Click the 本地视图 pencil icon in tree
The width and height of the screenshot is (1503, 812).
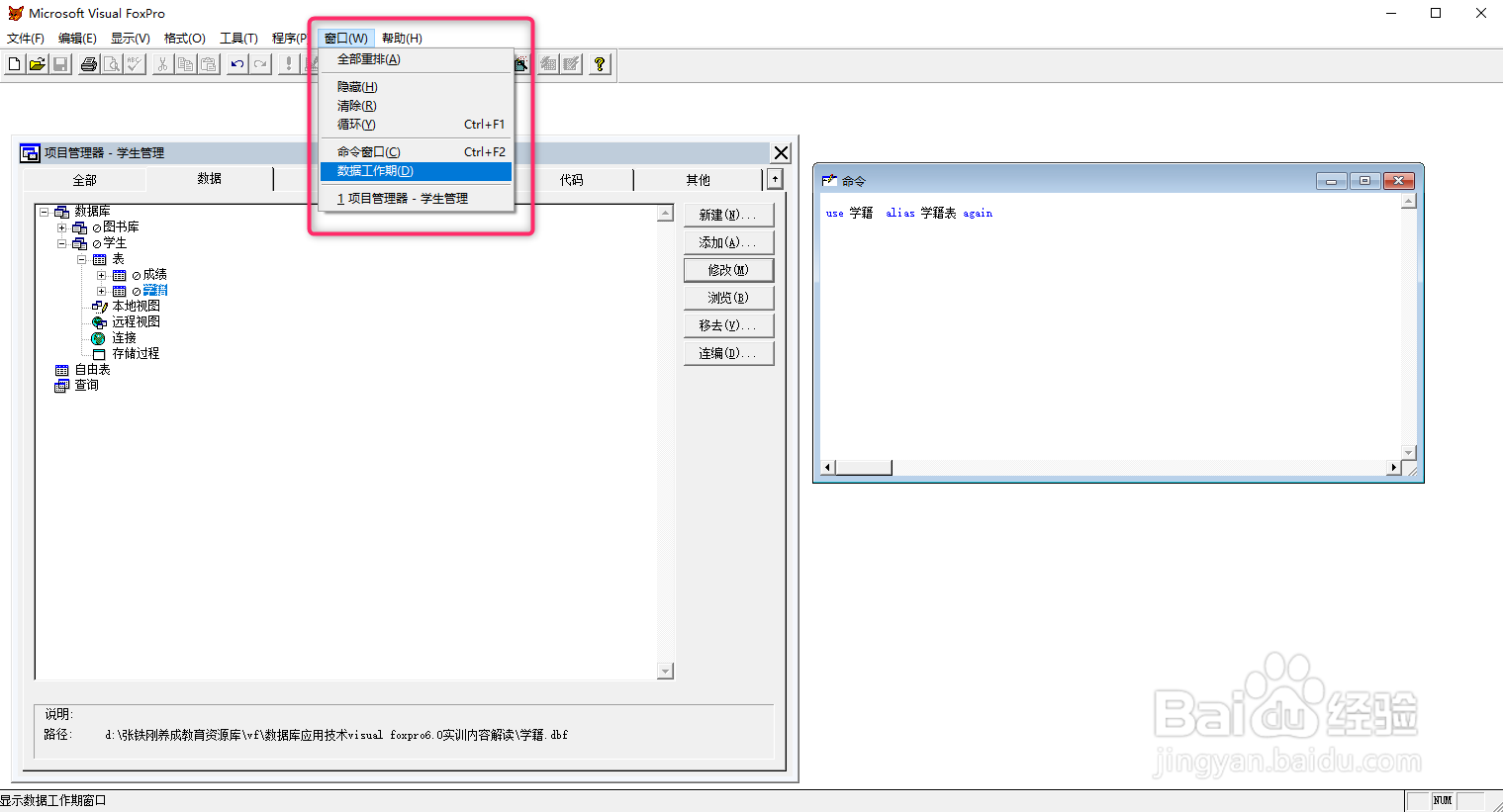99,307
